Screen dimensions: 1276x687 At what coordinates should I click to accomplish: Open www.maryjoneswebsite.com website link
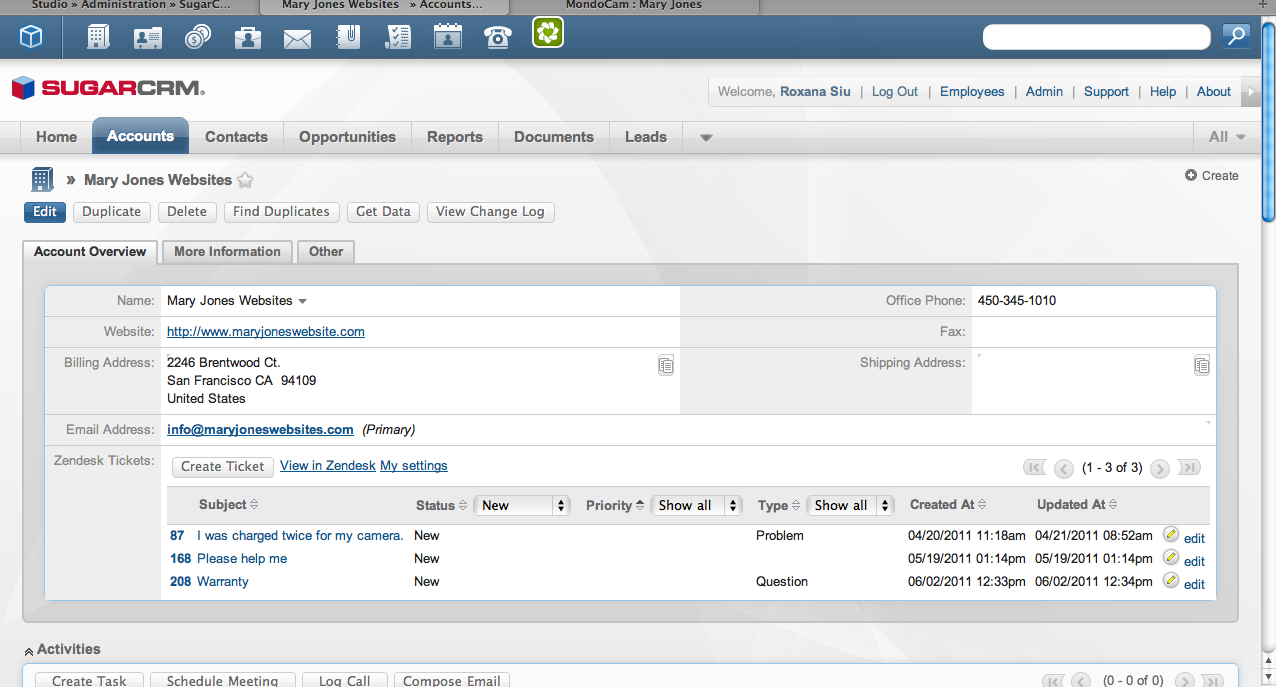click(266, 331)
